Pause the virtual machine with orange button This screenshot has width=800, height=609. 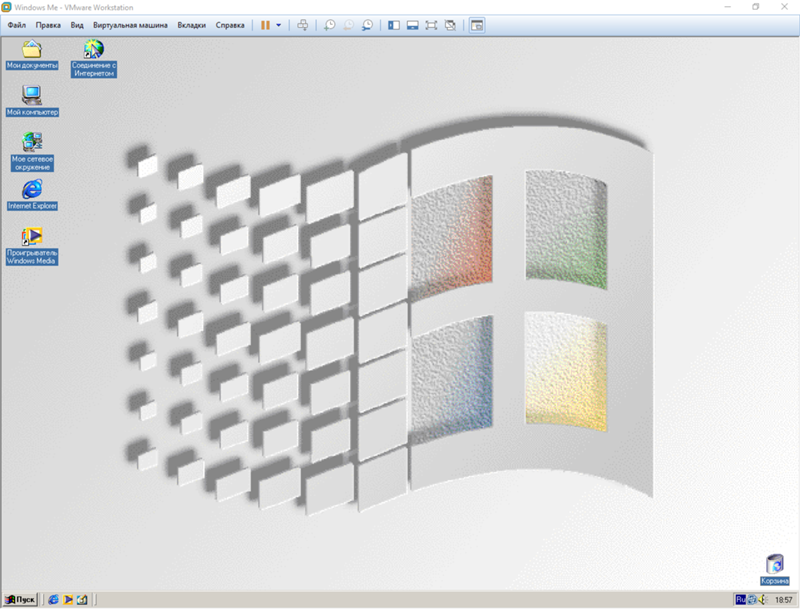pyautogui.click(x=265, y=25)
